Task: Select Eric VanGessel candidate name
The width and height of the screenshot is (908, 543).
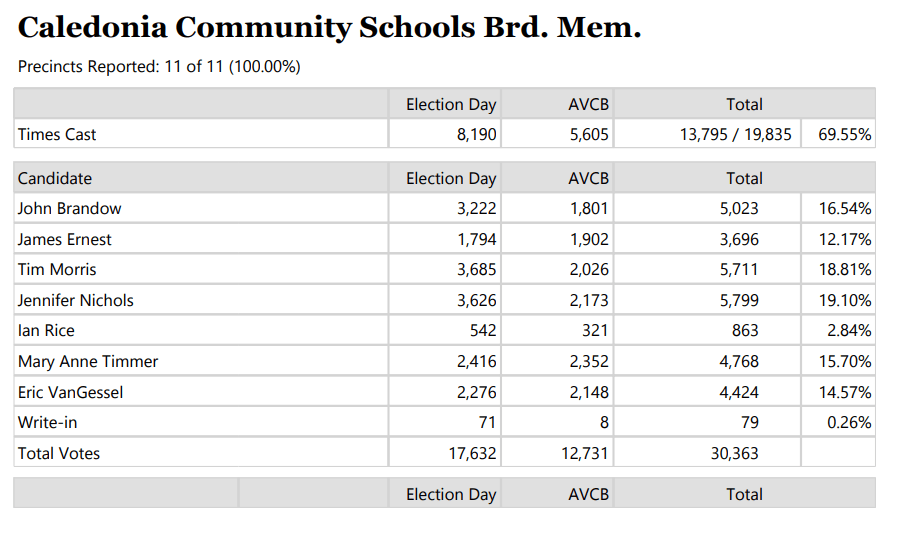Action: 70,392
